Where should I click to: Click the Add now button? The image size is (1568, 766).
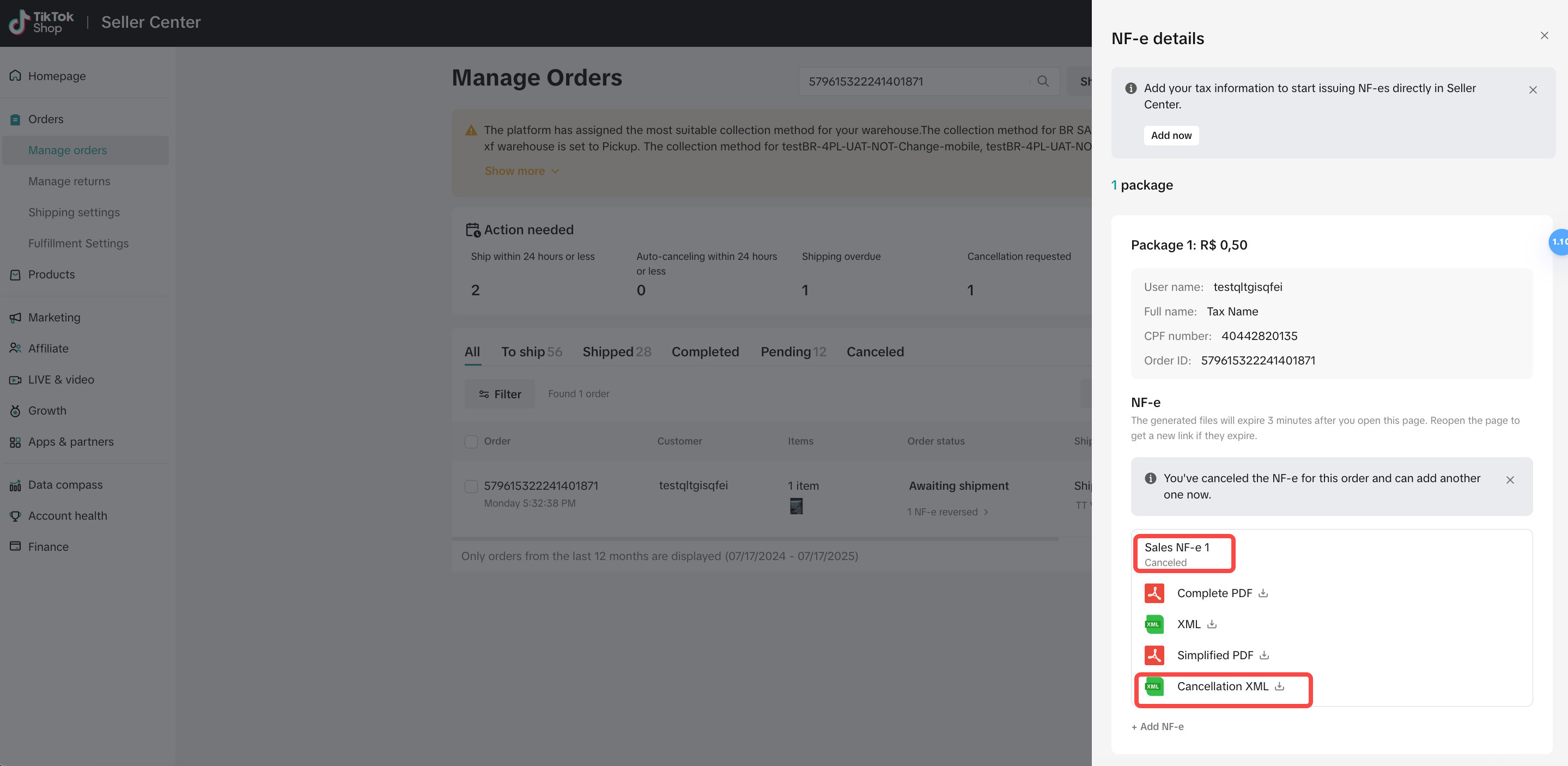tap(1171, 135)
